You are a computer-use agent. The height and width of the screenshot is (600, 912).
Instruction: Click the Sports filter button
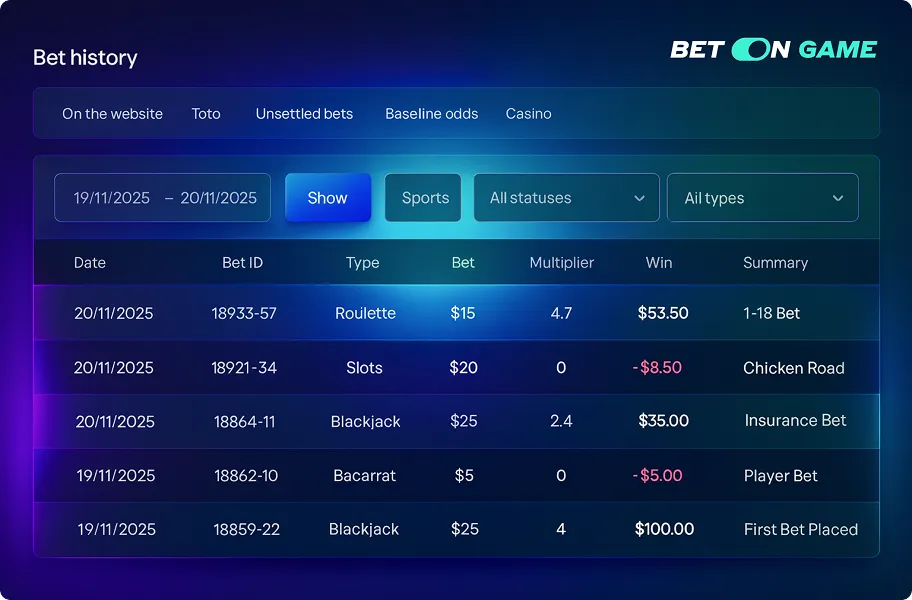(x=425, y=198)
